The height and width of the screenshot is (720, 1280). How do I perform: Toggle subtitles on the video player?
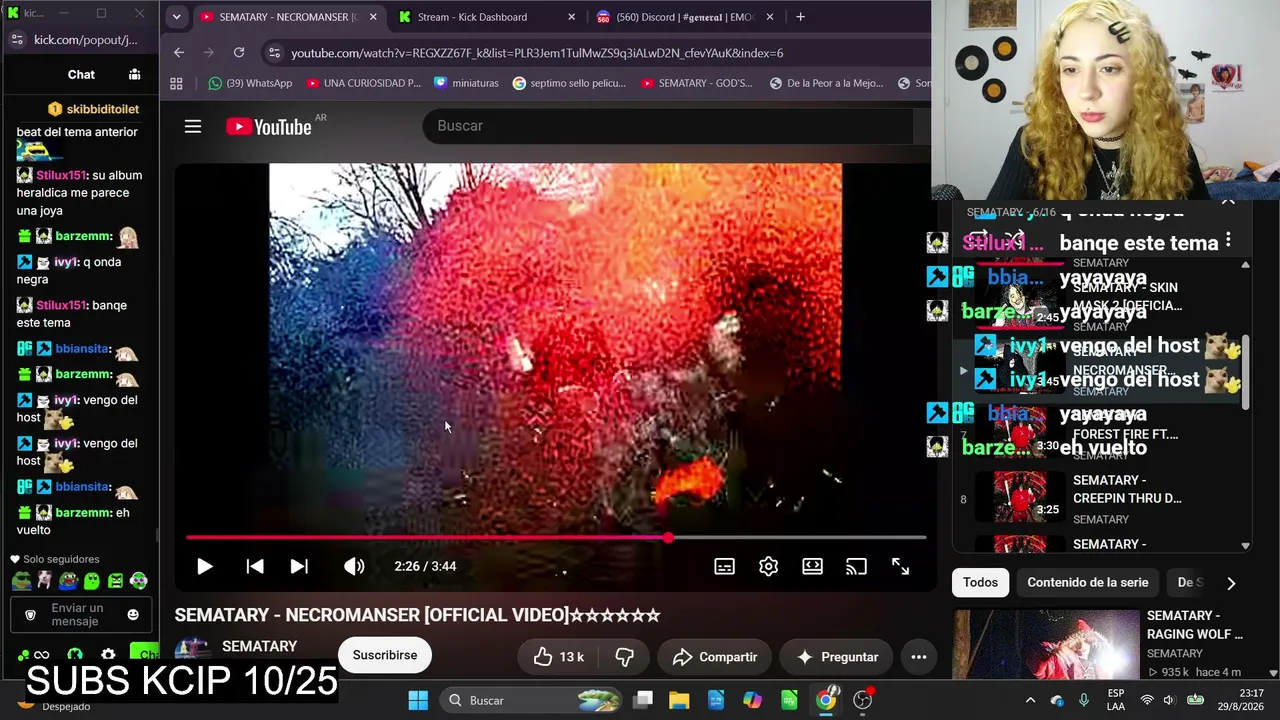(x=725, y=566)
